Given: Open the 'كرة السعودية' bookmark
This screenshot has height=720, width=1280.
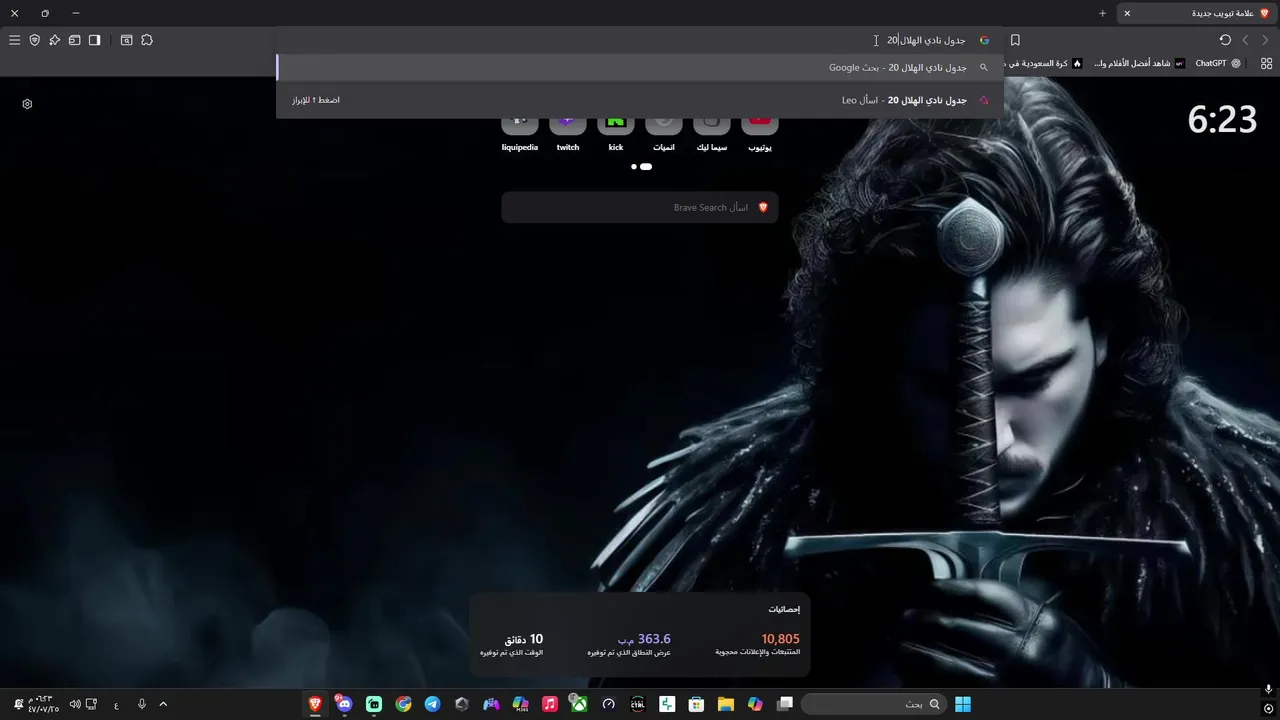Looking at the screenshot, I should (x=1044, y=63).
